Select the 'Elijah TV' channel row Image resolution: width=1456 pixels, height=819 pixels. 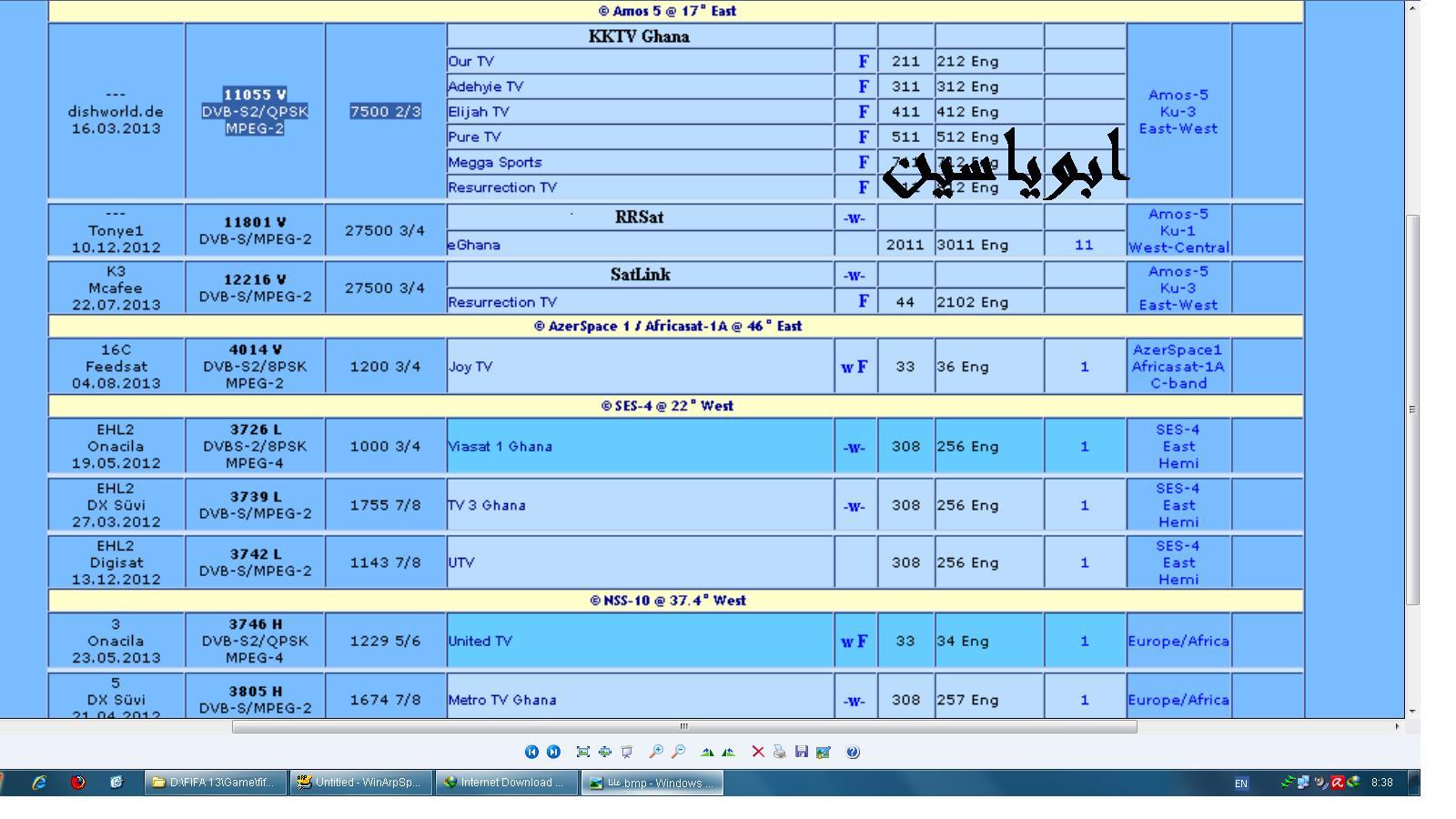(x=640, y=112)
